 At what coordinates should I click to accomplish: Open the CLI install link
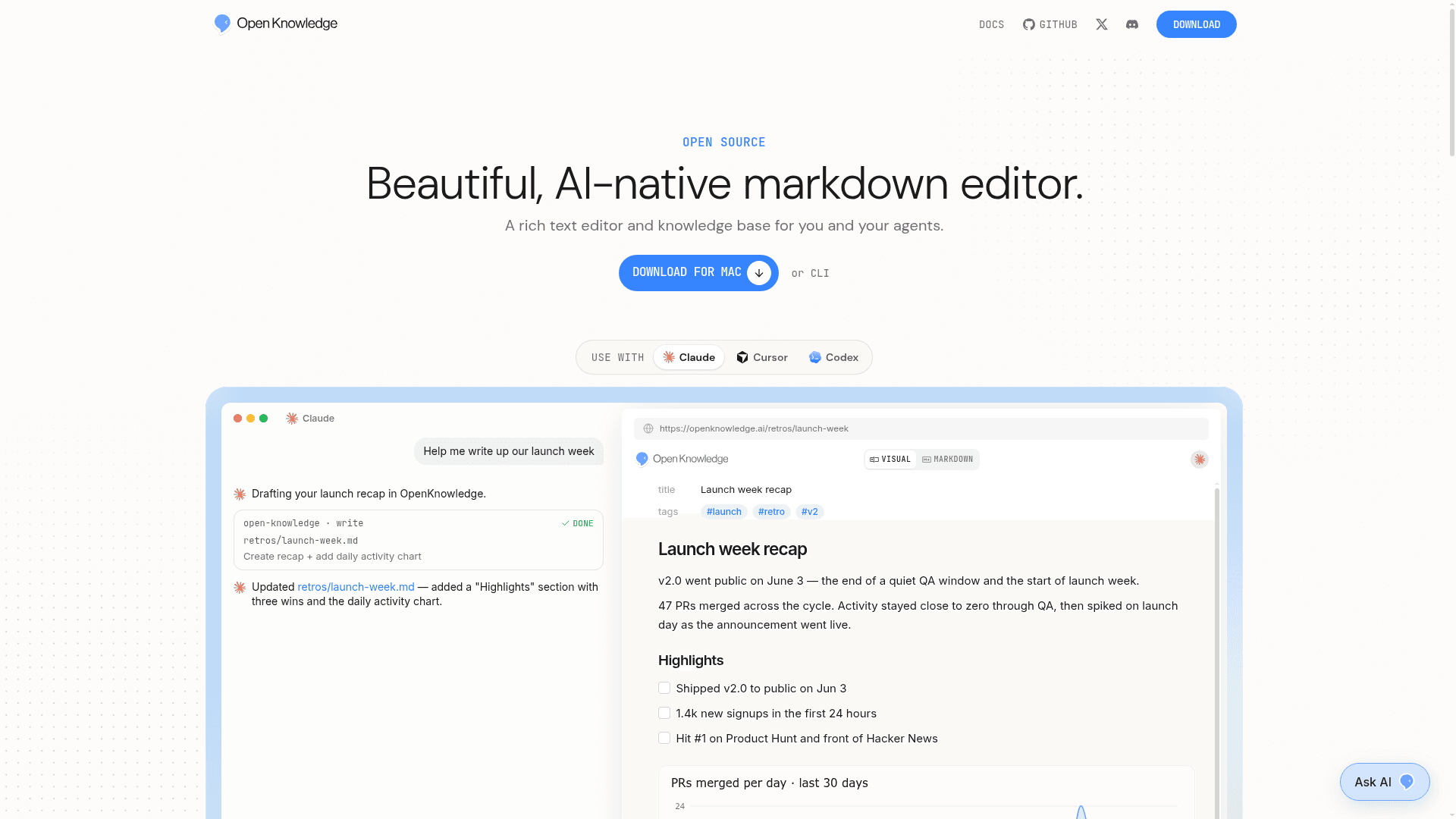pos(820,273)
